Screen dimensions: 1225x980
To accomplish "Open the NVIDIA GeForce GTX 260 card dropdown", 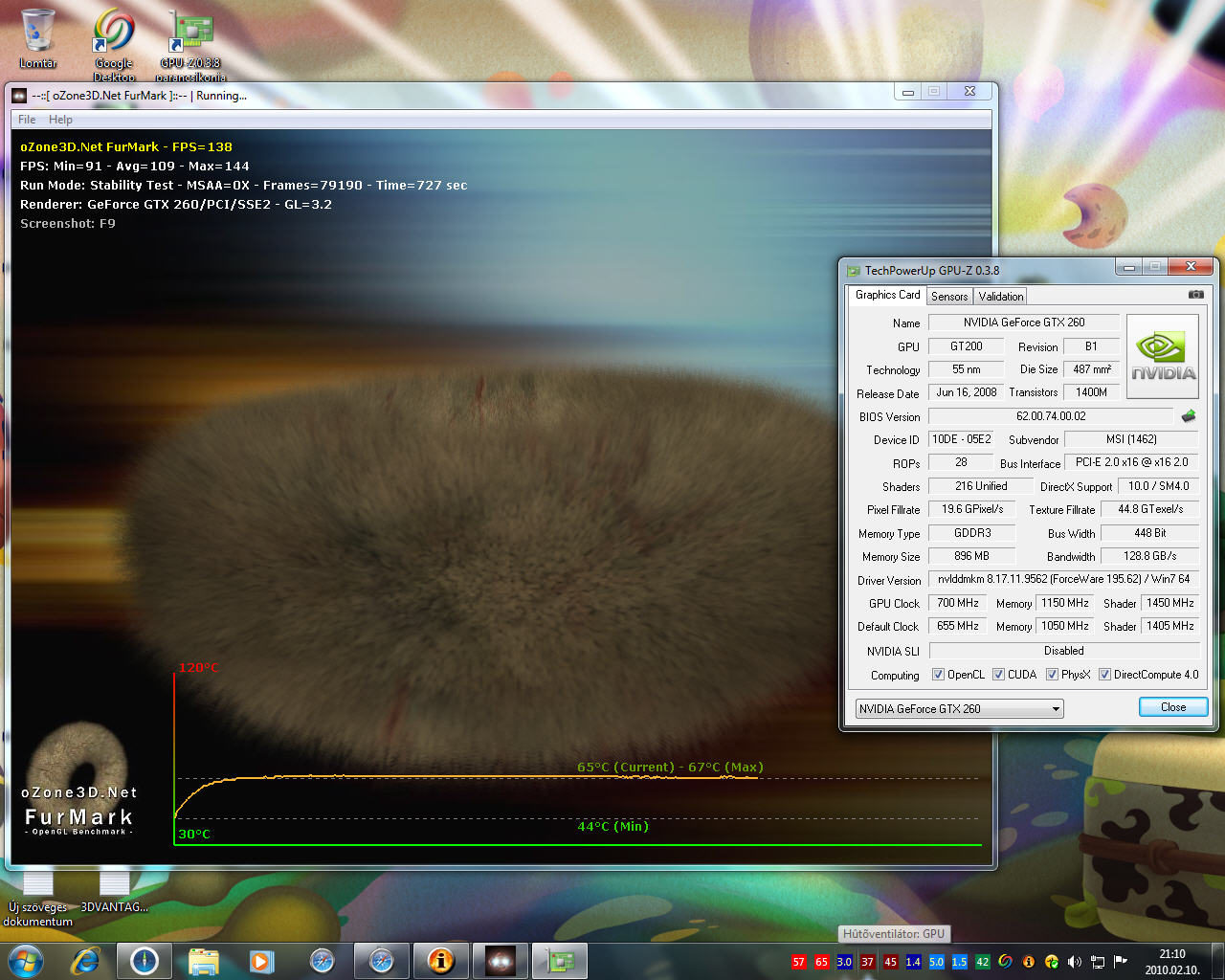I will 959,709.
